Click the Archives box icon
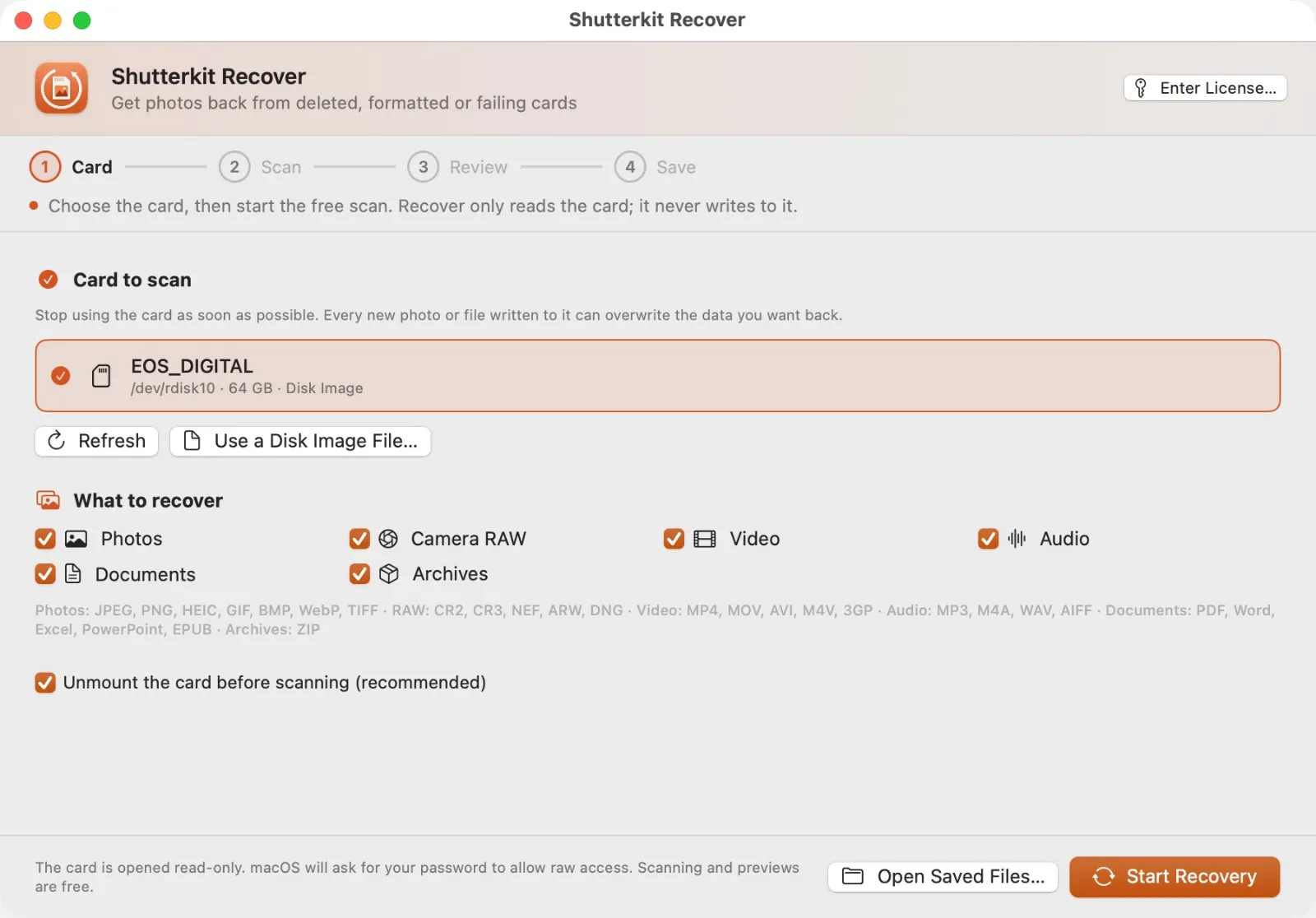 (x=389, y=573)
